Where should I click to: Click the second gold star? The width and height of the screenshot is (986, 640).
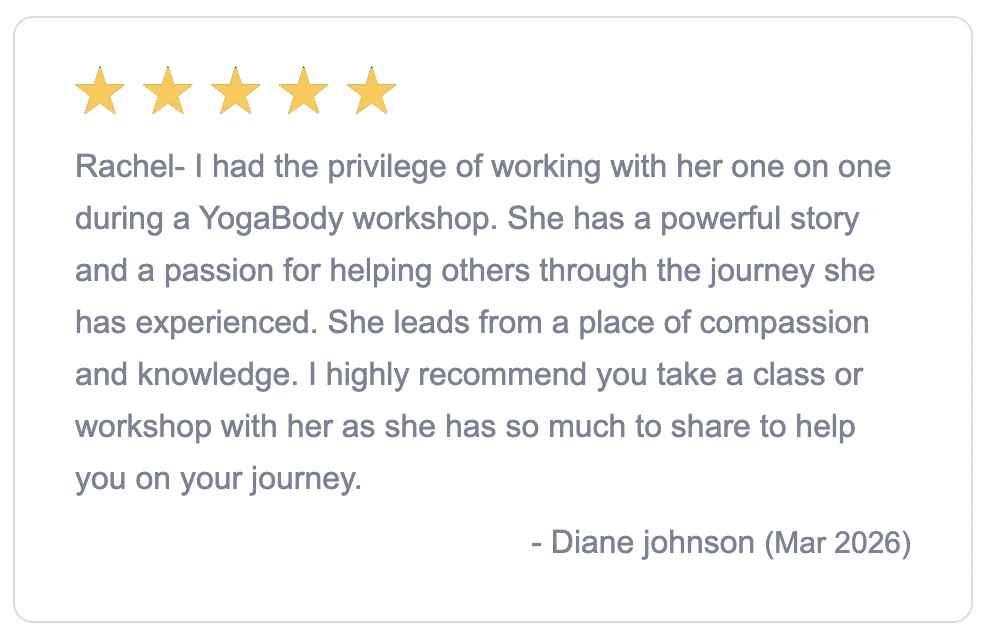[x=167, y=91]
